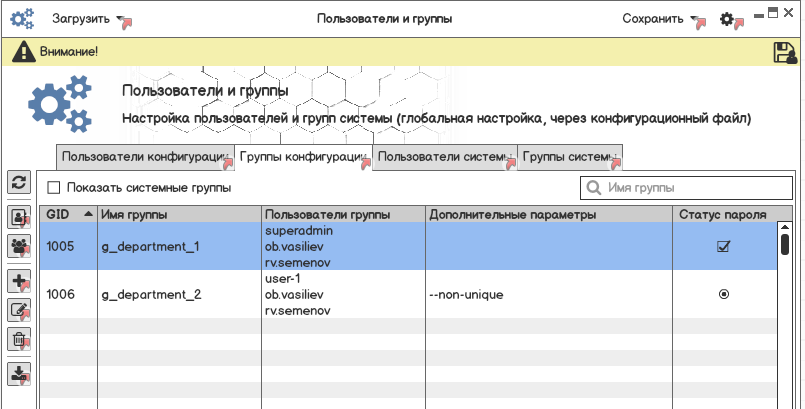Close the window
This screenshot has height=409, width=805.
(789, 13)
